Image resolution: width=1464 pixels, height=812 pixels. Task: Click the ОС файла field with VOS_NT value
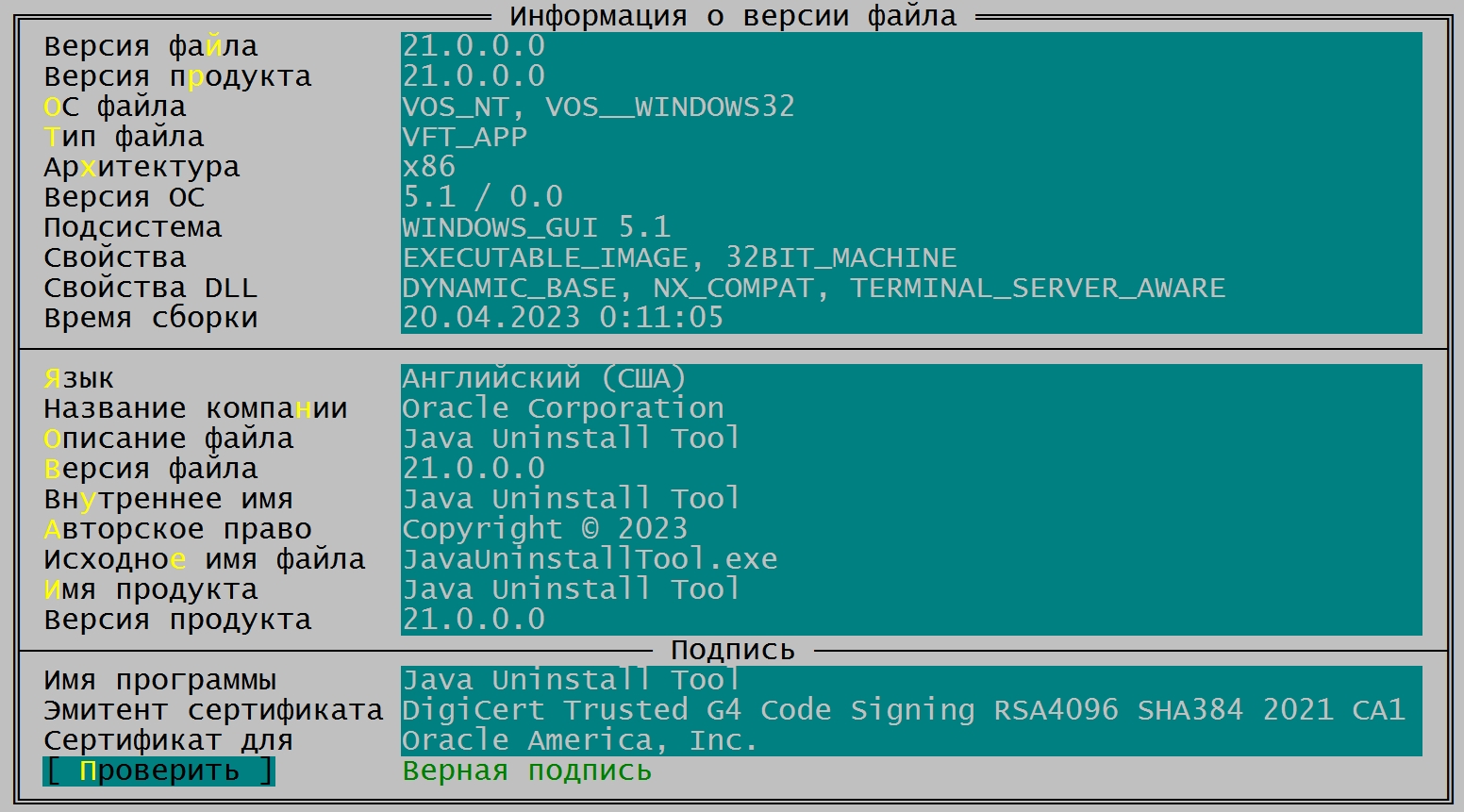coord(910,107)
